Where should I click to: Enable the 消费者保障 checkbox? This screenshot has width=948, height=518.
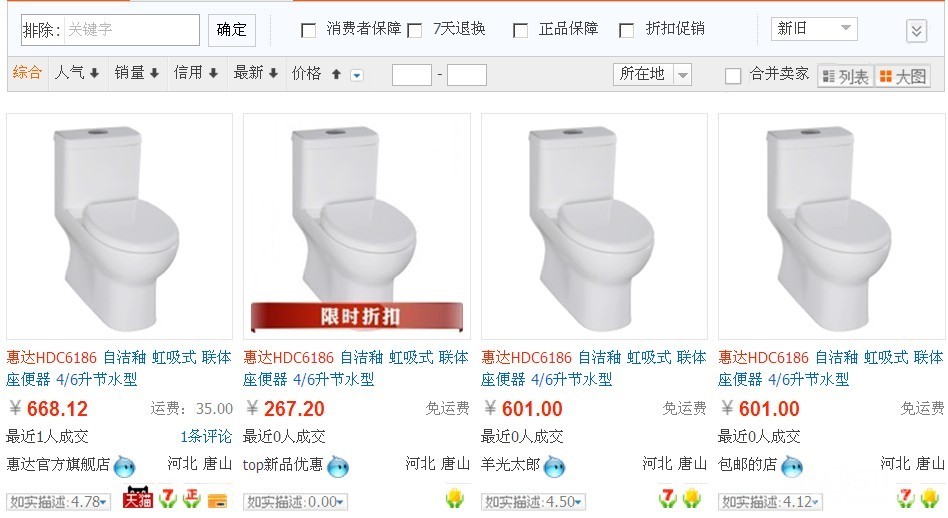tap(308, 30)
